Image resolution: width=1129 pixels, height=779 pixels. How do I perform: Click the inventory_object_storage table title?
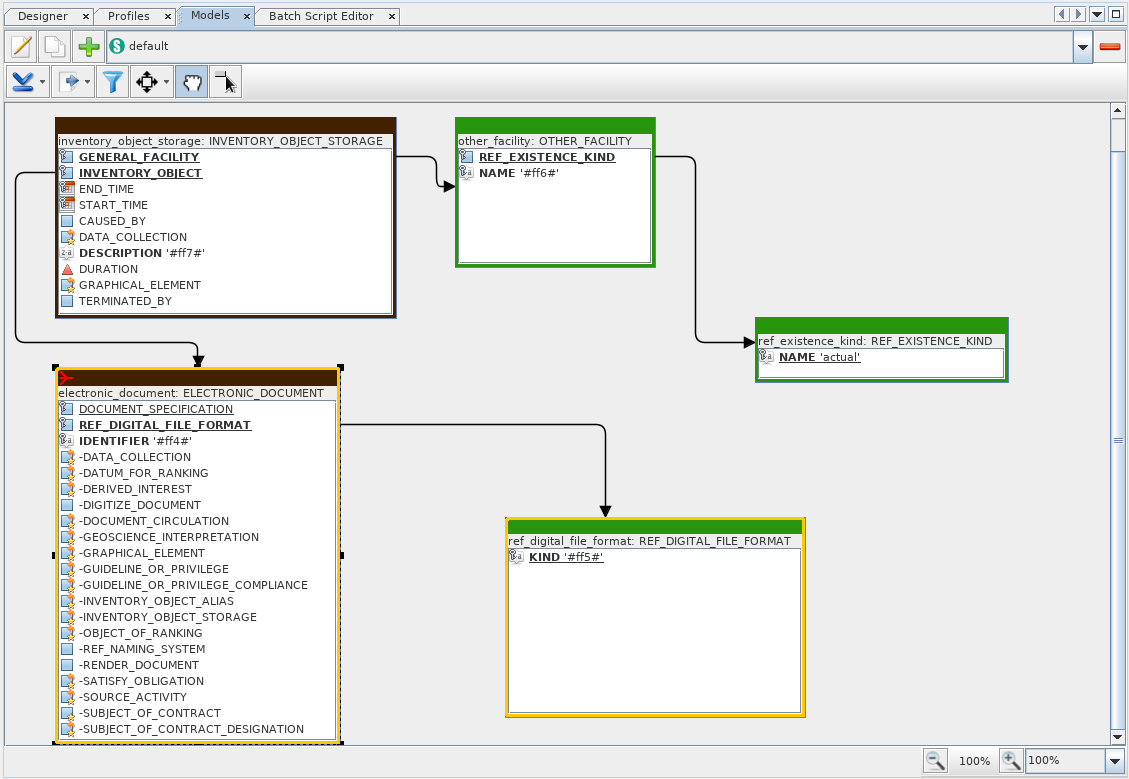[220, 141]
